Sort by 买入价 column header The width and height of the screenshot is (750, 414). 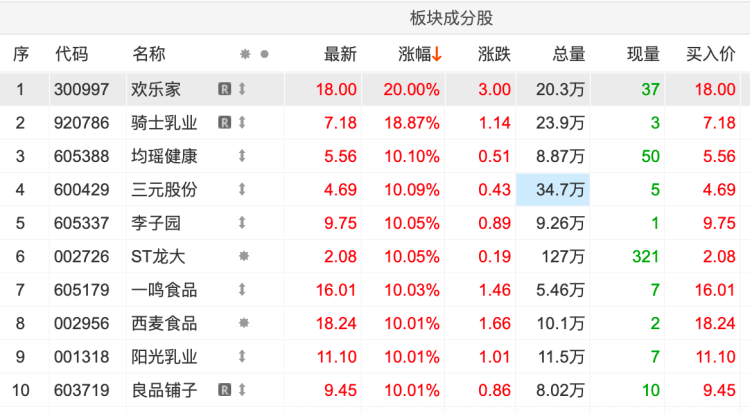pyautogui.click(x=710, y=54)
